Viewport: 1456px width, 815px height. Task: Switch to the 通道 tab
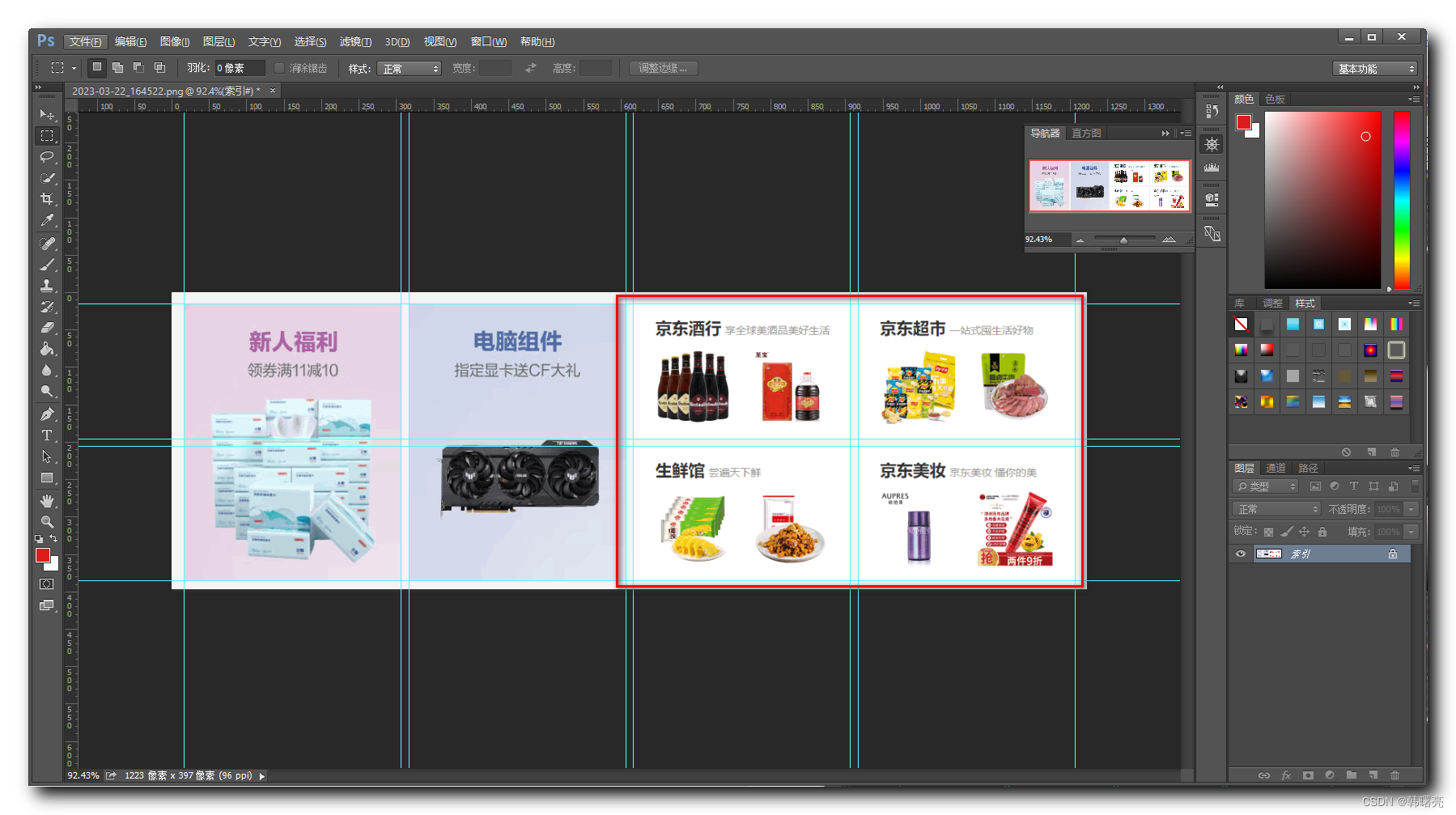coord(1276,468)
